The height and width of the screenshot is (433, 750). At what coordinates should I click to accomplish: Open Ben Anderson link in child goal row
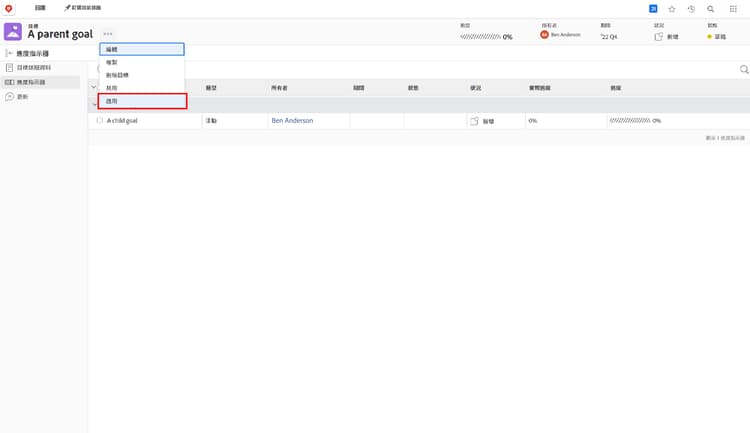(292, 121)
